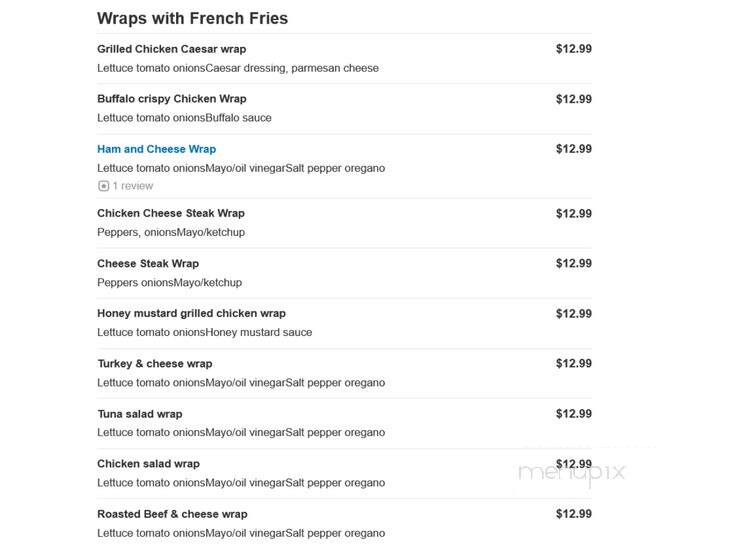Select Grilled Chicken Caesar wrap item
751x555 pixels.
pos(171,49)
